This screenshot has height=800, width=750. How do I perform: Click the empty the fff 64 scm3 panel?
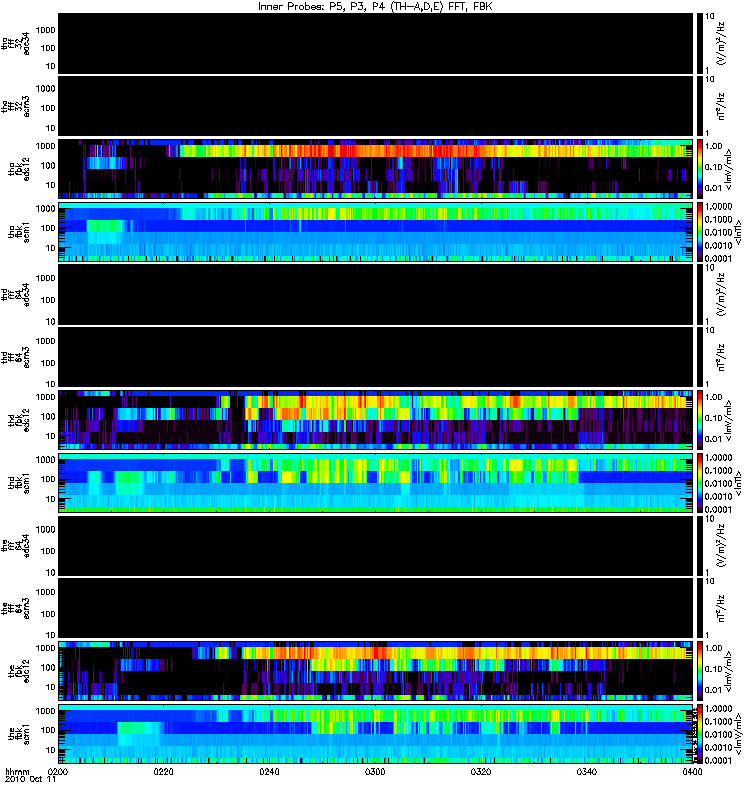(x=375, y=608)
